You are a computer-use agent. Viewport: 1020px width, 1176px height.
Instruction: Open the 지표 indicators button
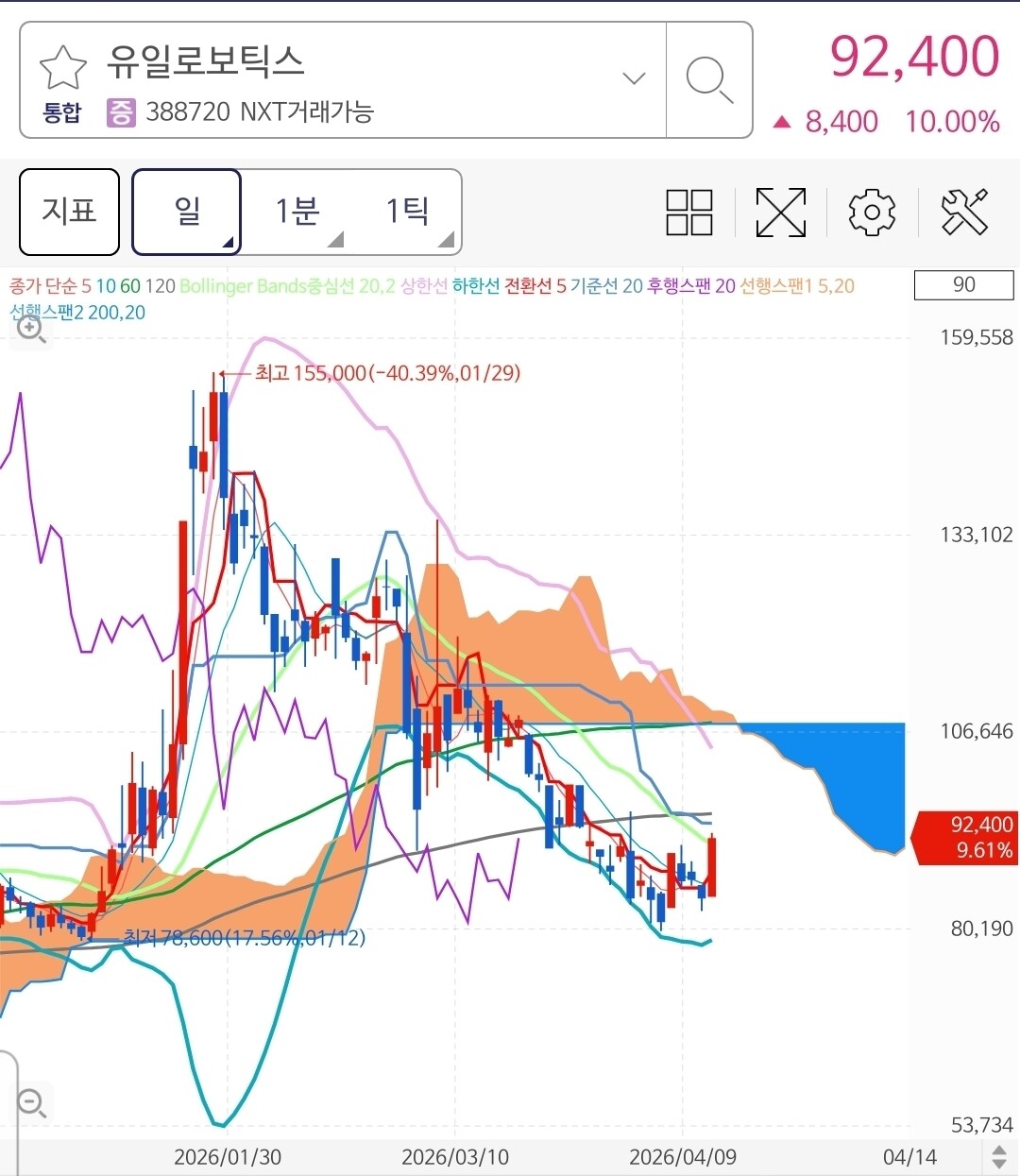click(x=70, y=212)
